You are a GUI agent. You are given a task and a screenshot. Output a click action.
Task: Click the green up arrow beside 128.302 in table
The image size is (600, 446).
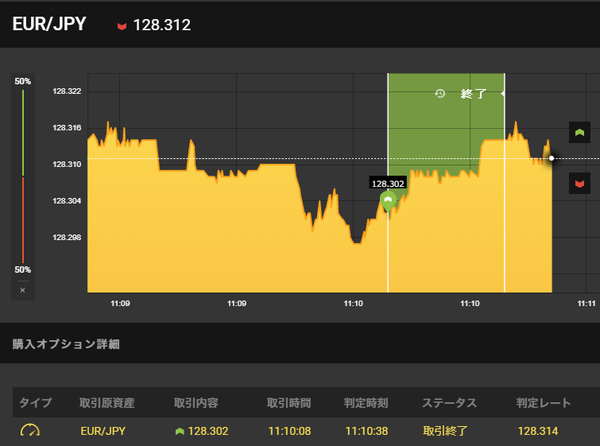[x=179, y=431]
